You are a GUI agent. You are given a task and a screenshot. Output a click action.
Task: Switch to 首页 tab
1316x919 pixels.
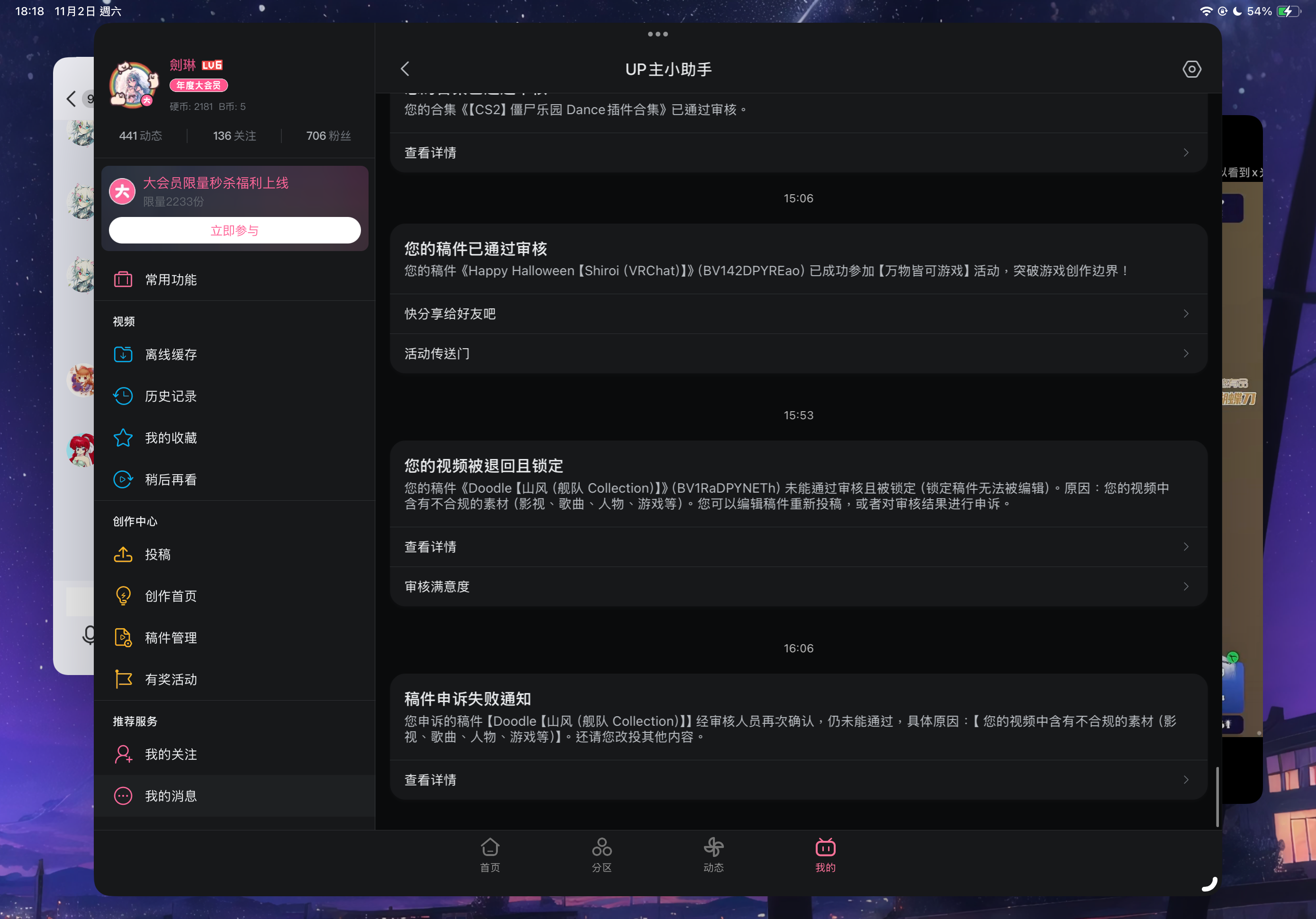point(489,855)
